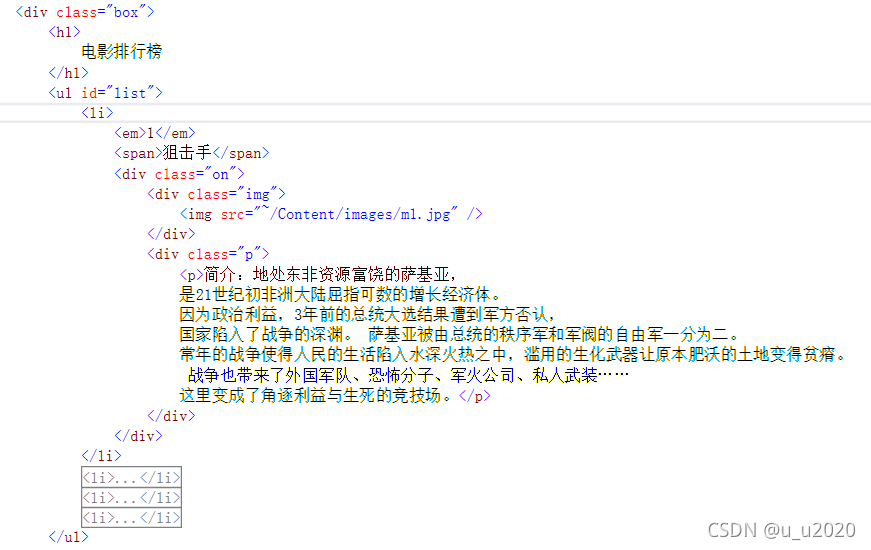The width and height of the screenshot is (871, 550).
Task: Click the <div class="p"> line
Action: click(x=208, y=254)
